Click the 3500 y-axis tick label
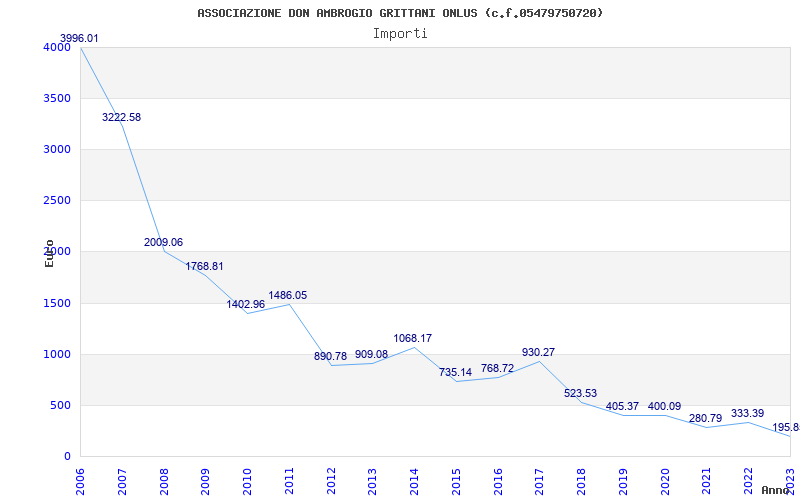This screenshot has height=500, width=800. tap(56, 98)
